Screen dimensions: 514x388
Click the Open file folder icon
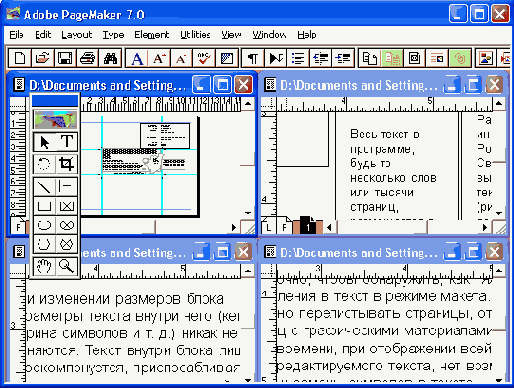42,58
